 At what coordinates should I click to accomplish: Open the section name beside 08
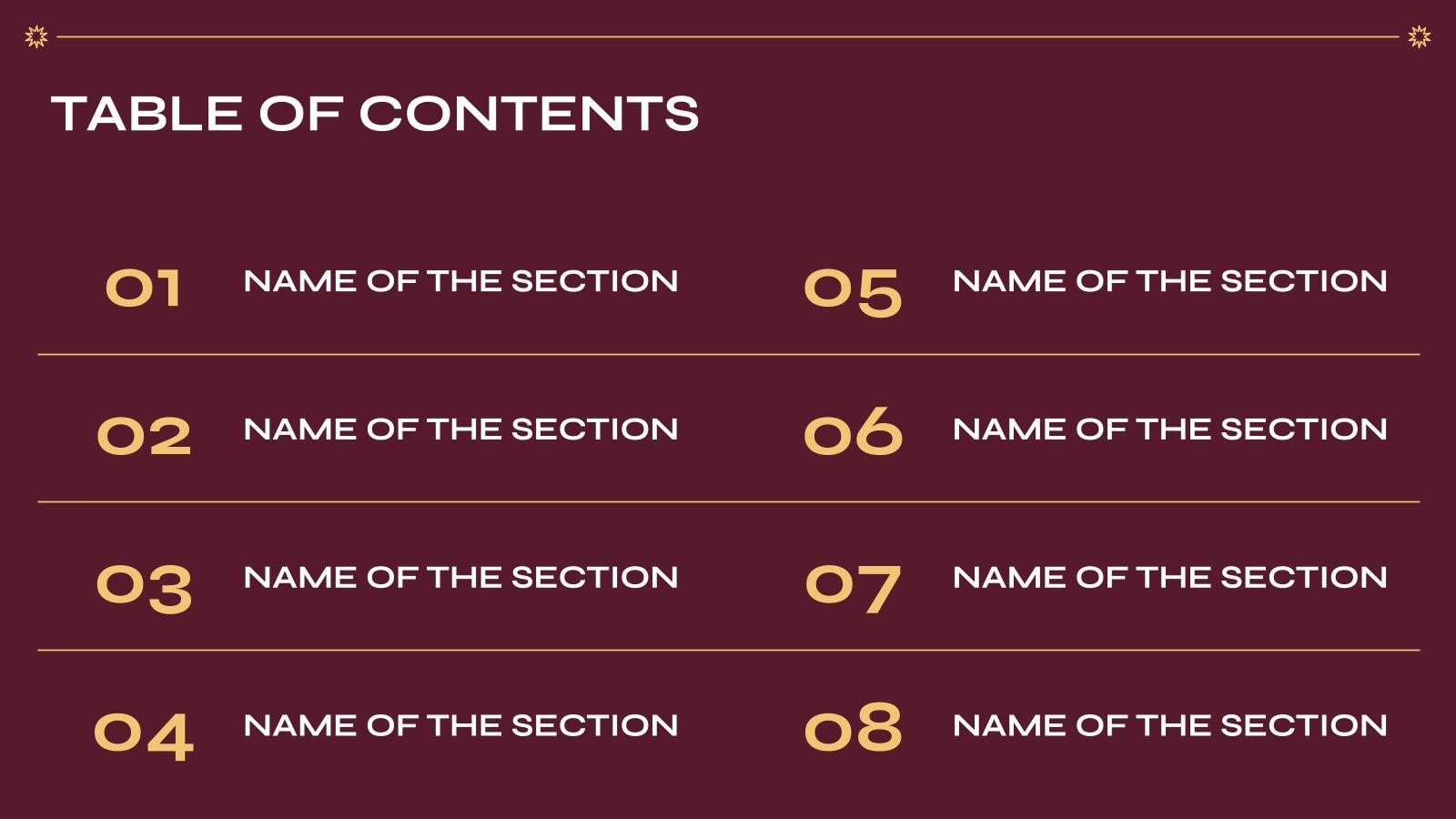[1169, 725]
